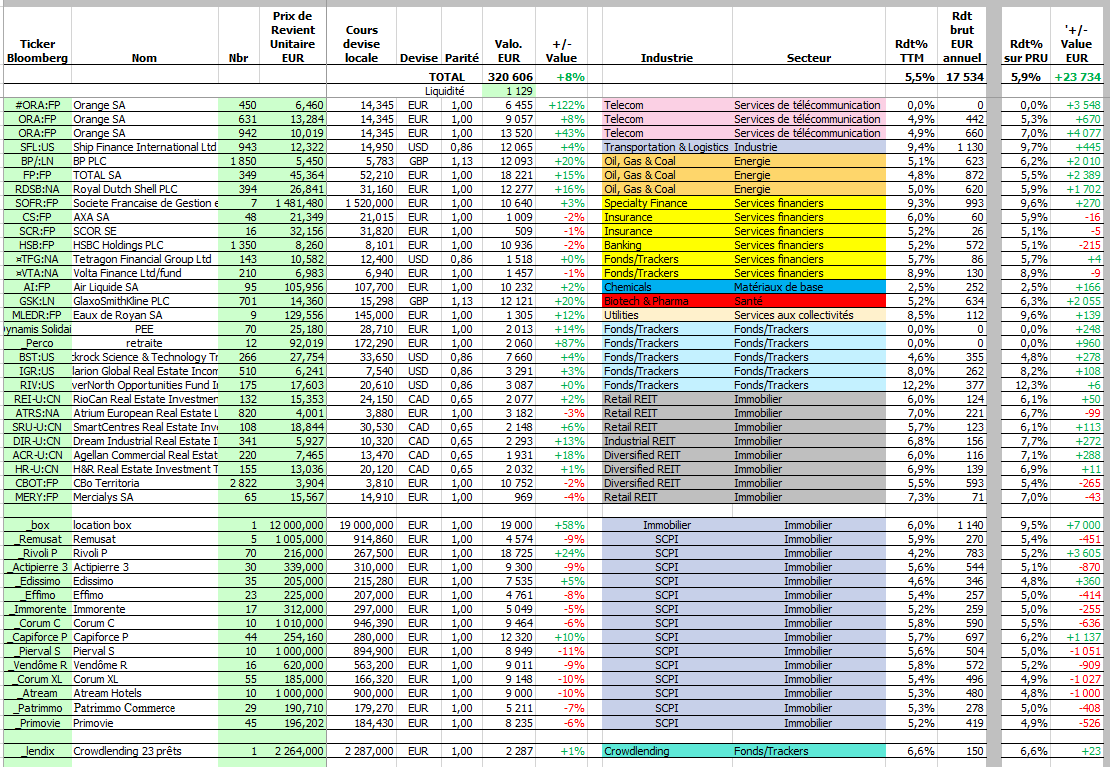Click the RIV:US ticker cell
Screen dimensions: 1110x767
tap(38, 385)
